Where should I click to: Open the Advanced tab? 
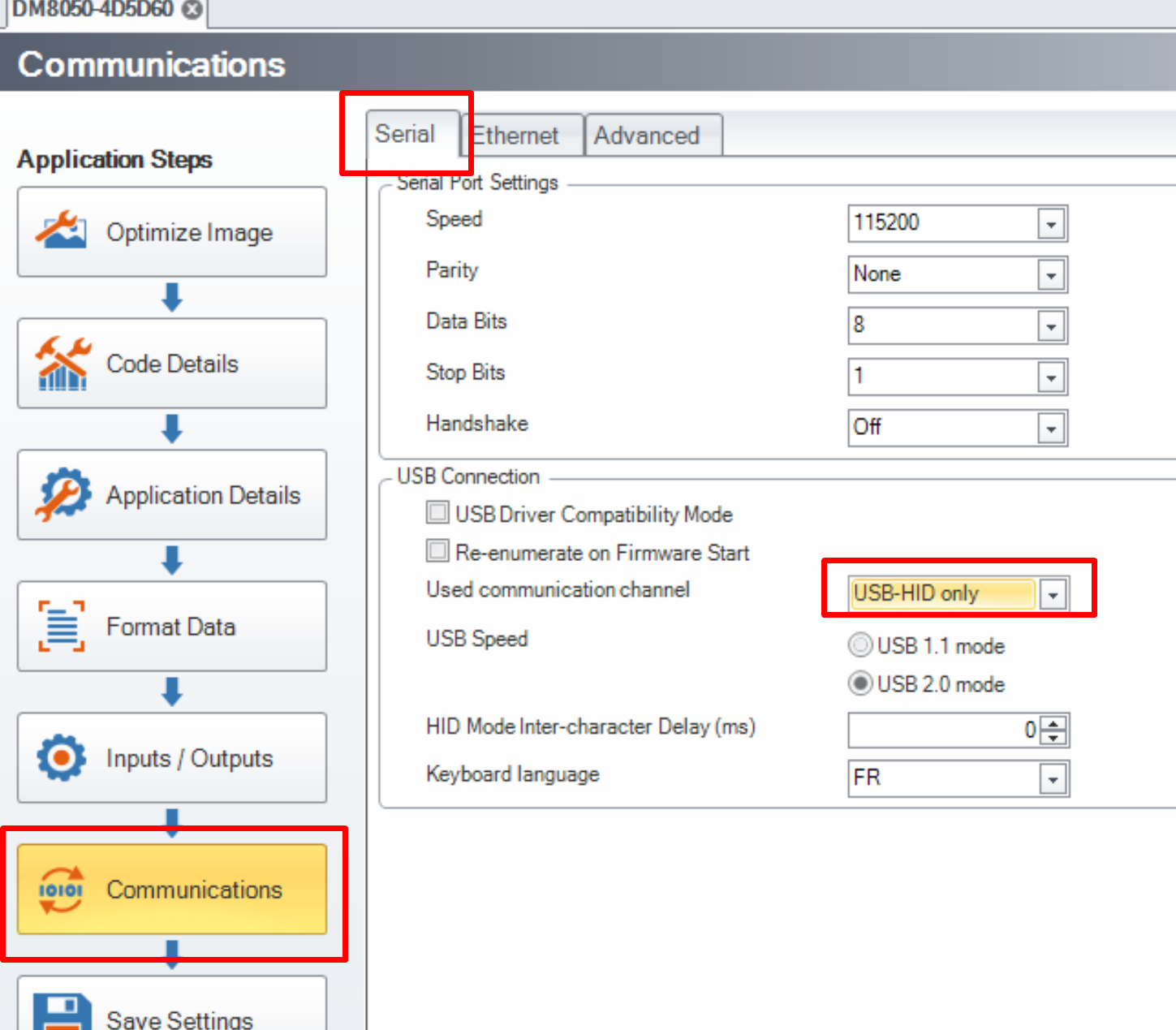pos(647,136)
